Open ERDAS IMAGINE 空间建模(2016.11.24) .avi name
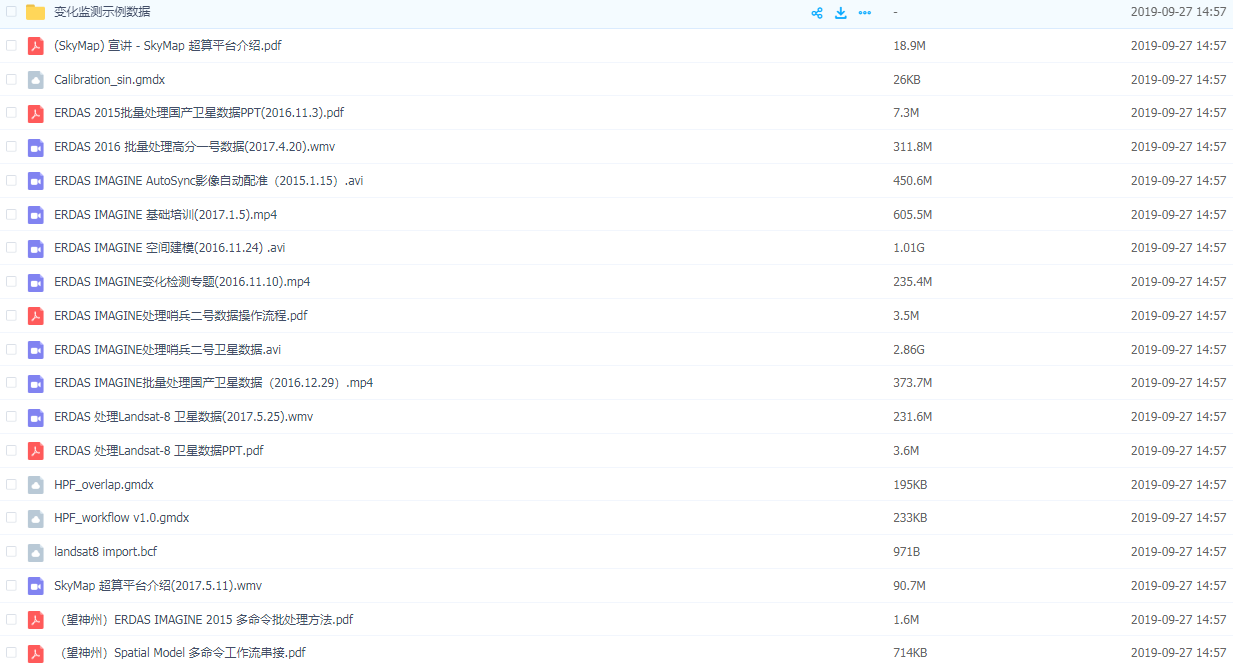This screenshot has width=1233, height=669. [170, 248]
